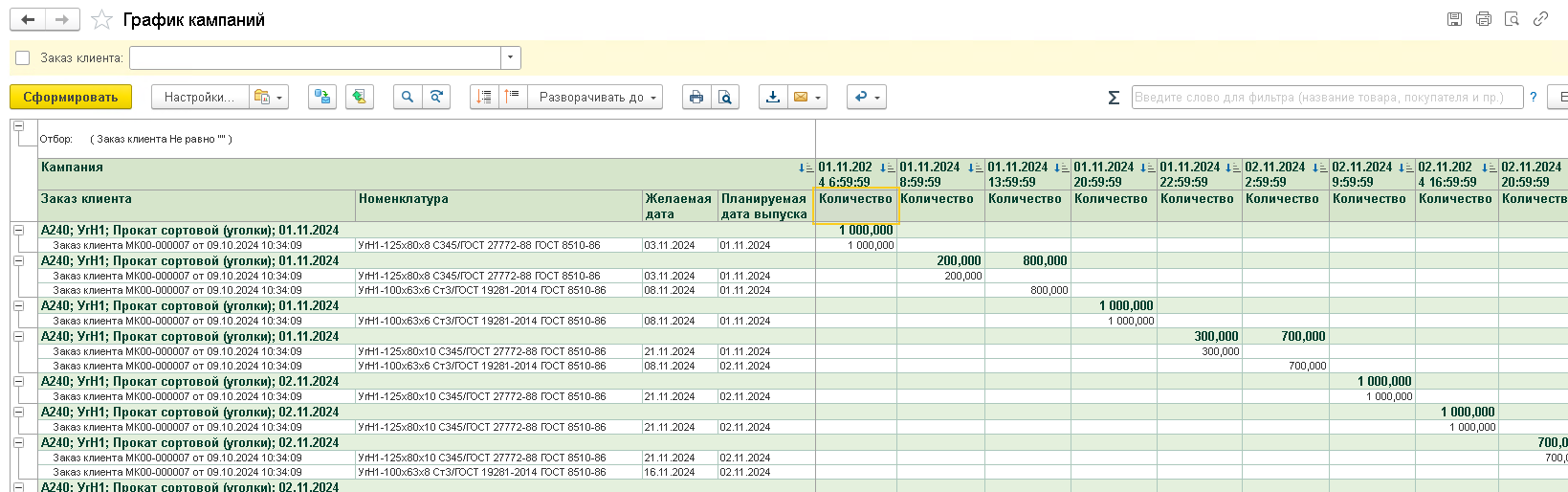This screenshot has width=1568, height=492.
Task: Copy link to the form with chain icon
Action: [x=1540, y=19]
